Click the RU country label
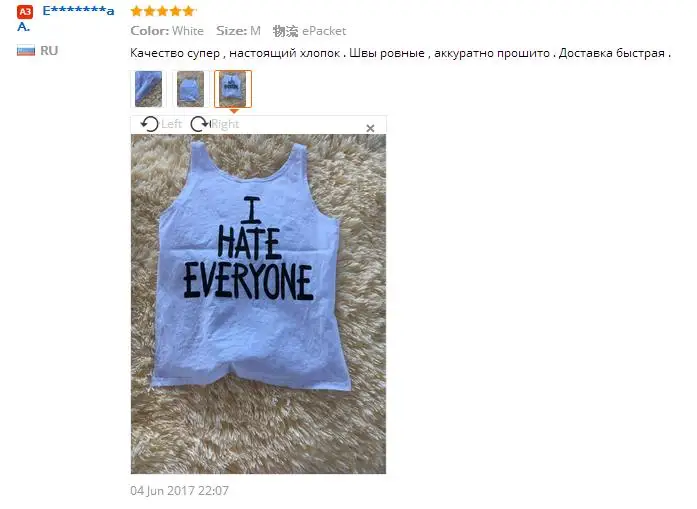The image size is (697, 509). pyautogui.click(x=49, y=51)
